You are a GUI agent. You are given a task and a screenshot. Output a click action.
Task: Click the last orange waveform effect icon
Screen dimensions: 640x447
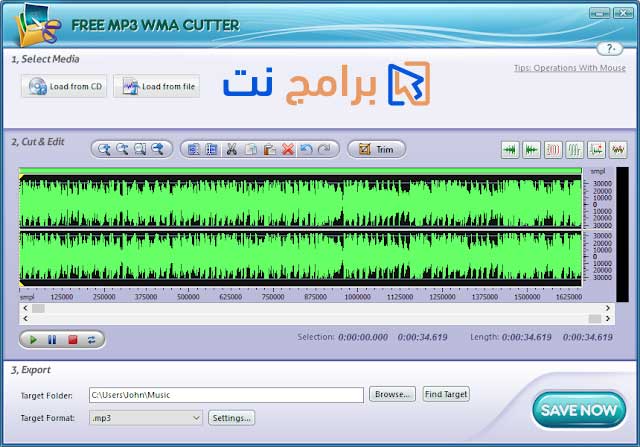[618, 150]
